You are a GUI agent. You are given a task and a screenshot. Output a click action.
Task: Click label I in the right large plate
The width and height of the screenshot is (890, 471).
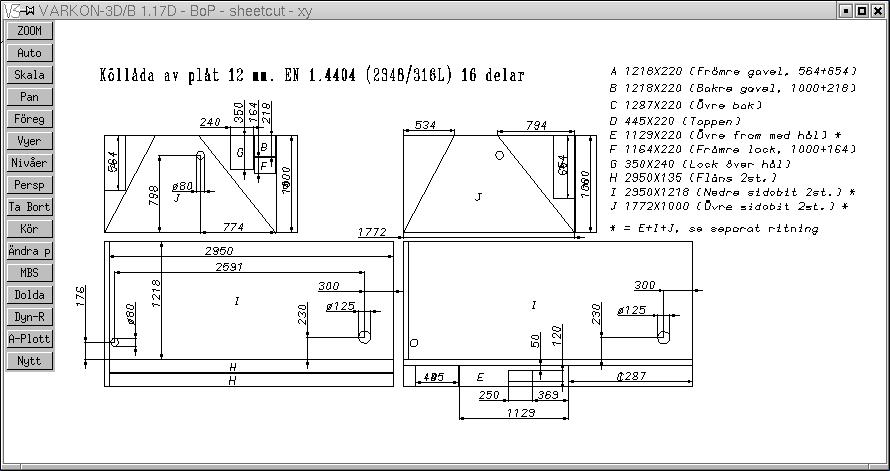coord(534,305)
